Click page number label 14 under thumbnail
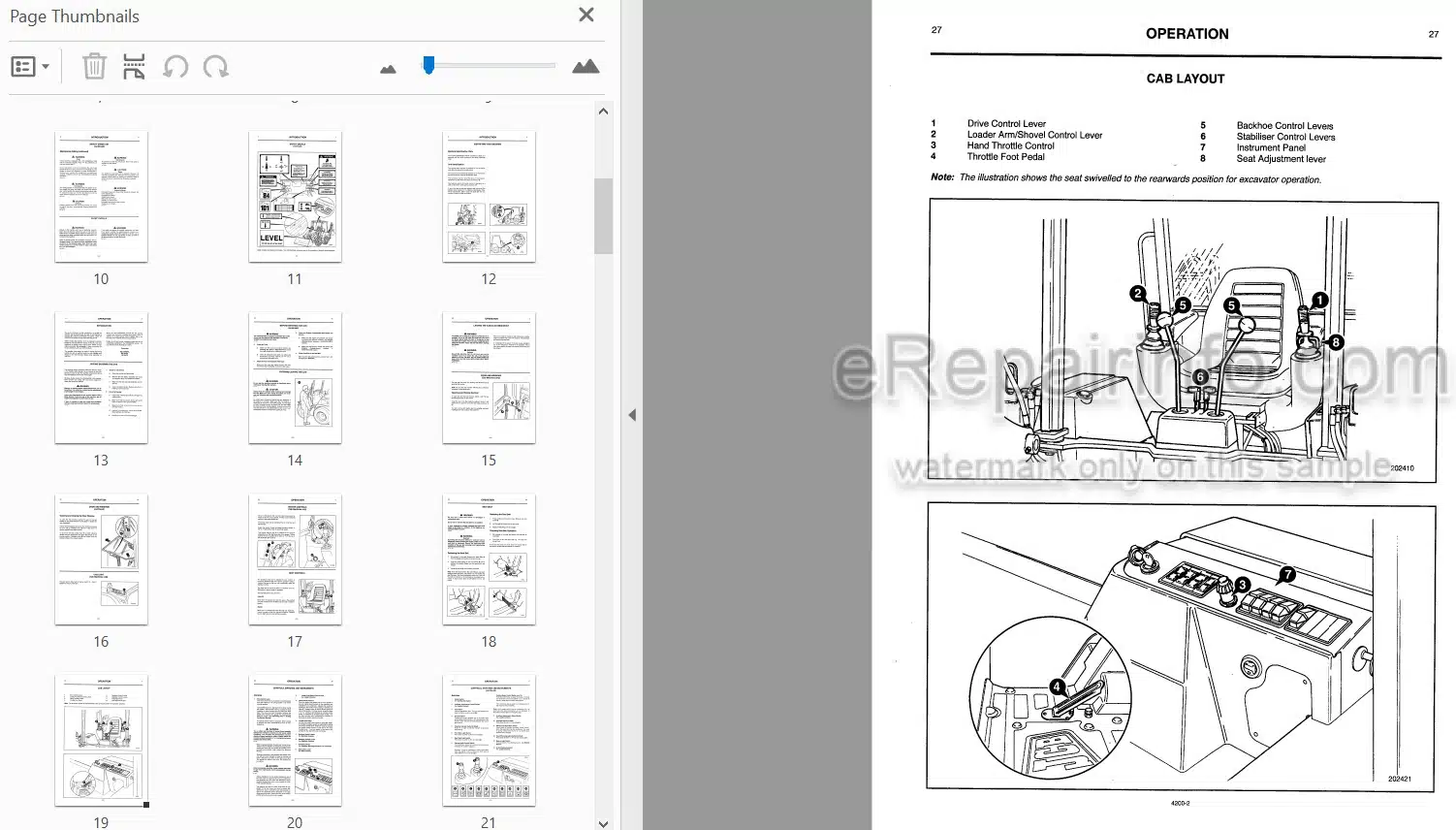Image resolution: width=1456 pixels, height=830 pixels. coord(295,461)
